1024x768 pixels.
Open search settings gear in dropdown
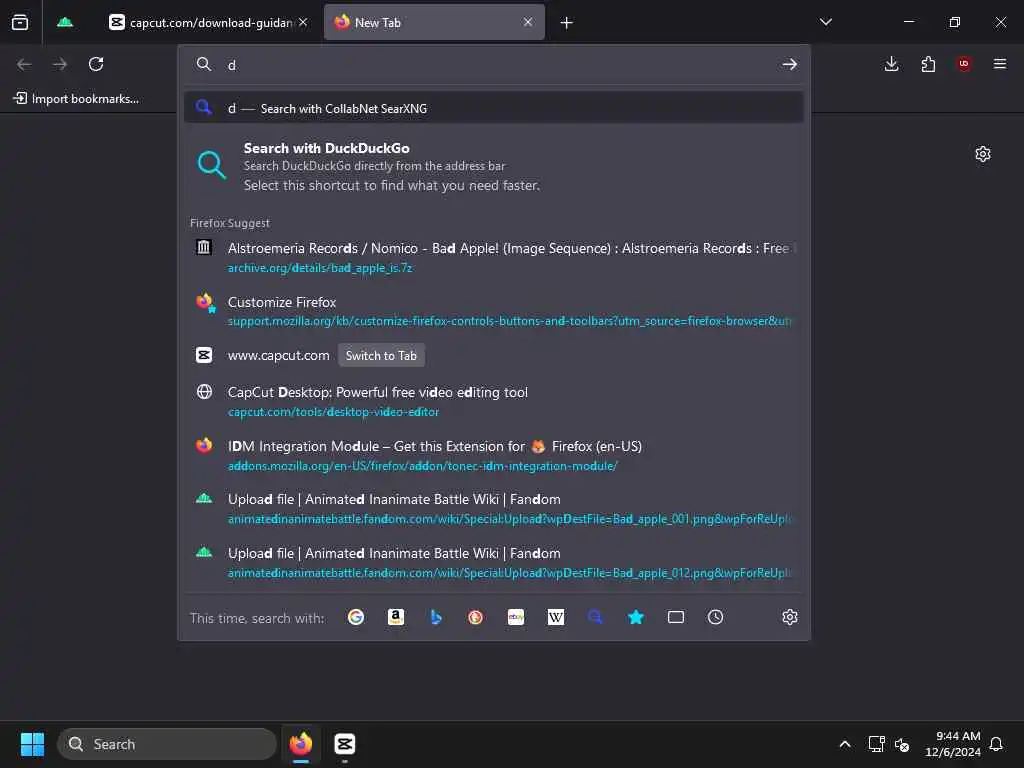click(x=790, y=617)
